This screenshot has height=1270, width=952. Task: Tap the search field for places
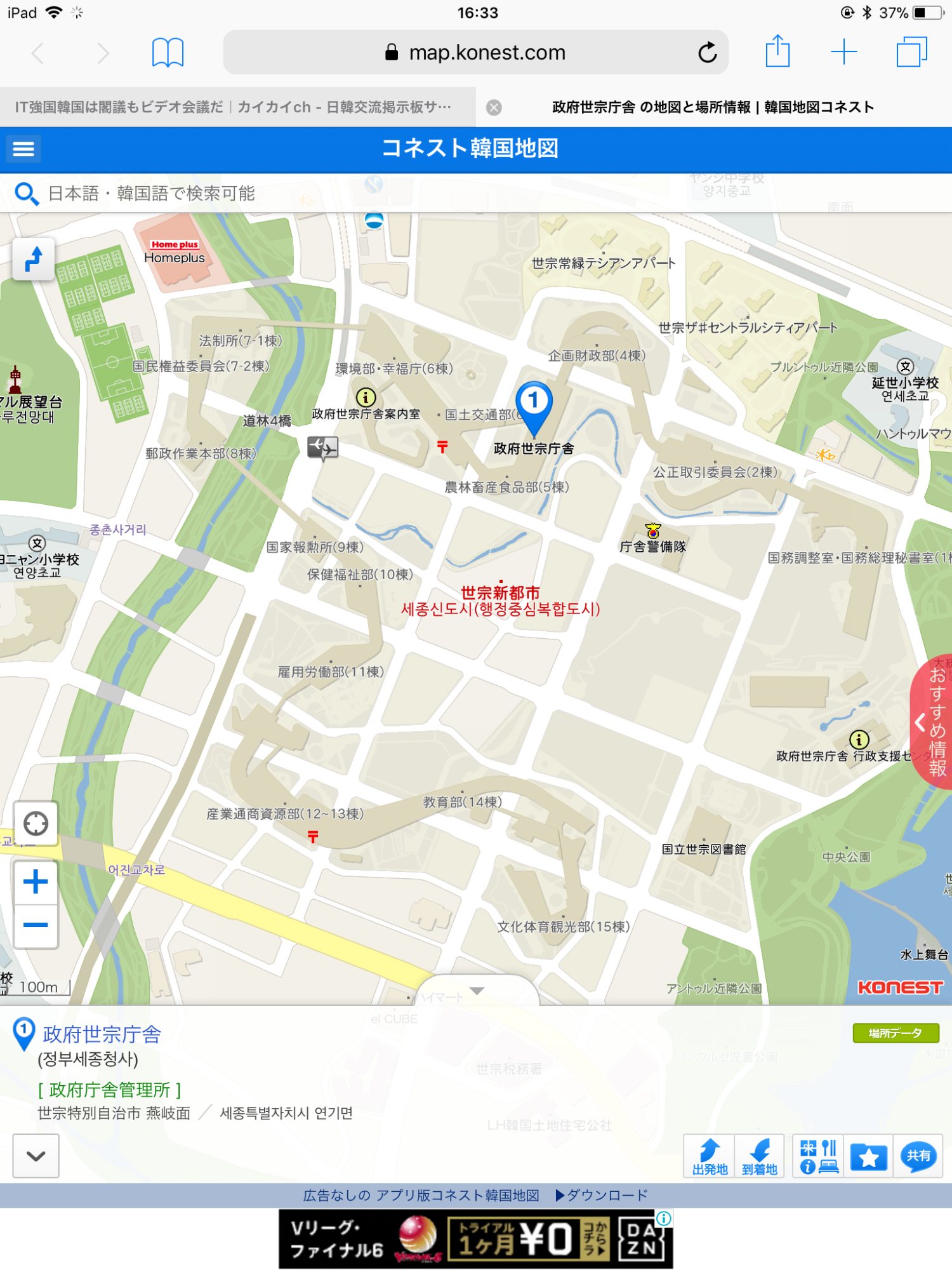(x=254, y=193)
